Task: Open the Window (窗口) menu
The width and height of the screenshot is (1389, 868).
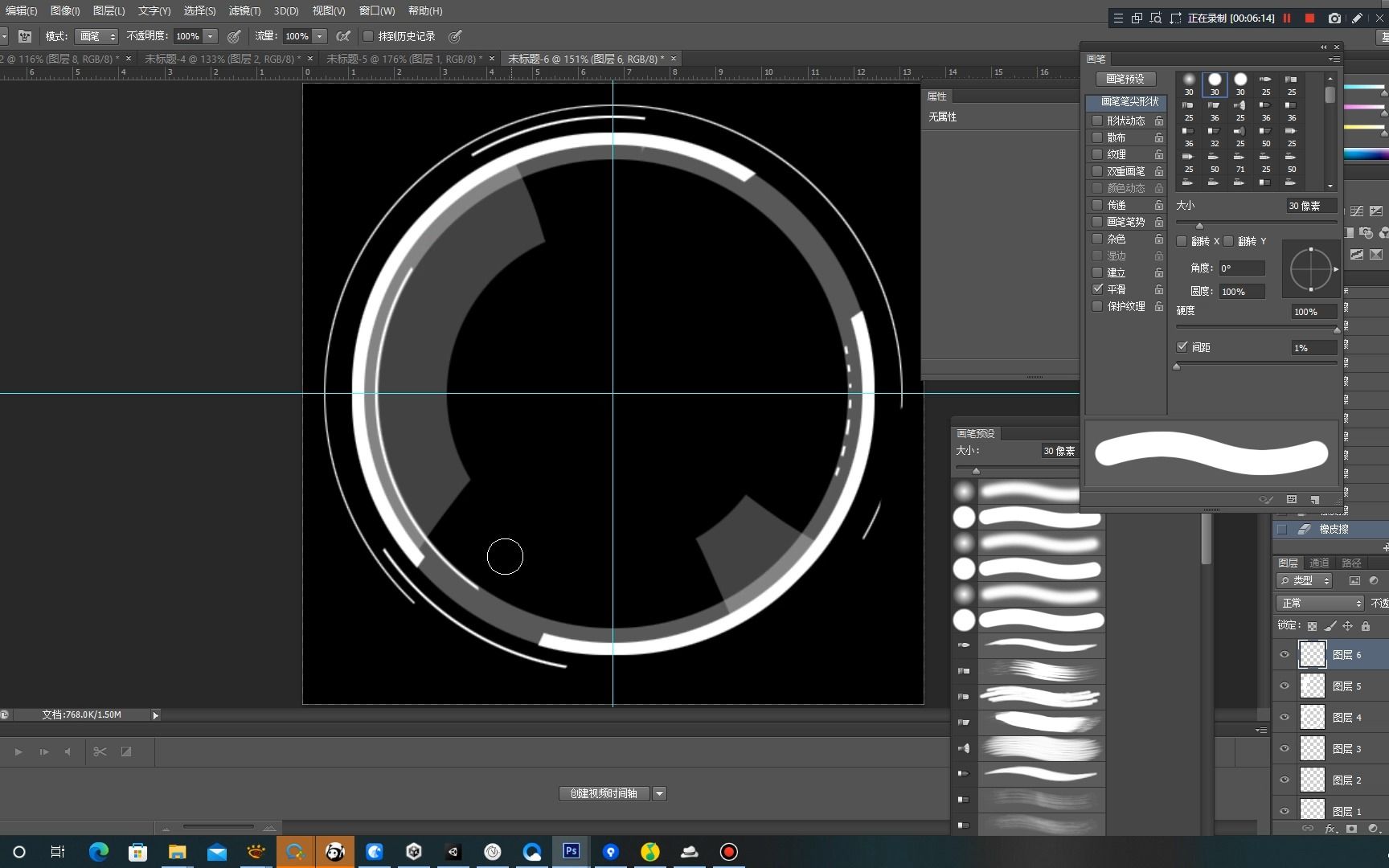Action: [x=376, y=10]
